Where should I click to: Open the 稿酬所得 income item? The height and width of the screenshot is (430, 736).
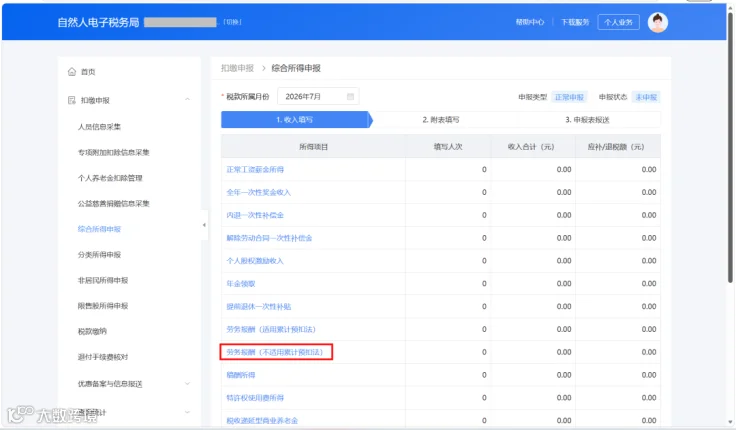coord(241,375)
